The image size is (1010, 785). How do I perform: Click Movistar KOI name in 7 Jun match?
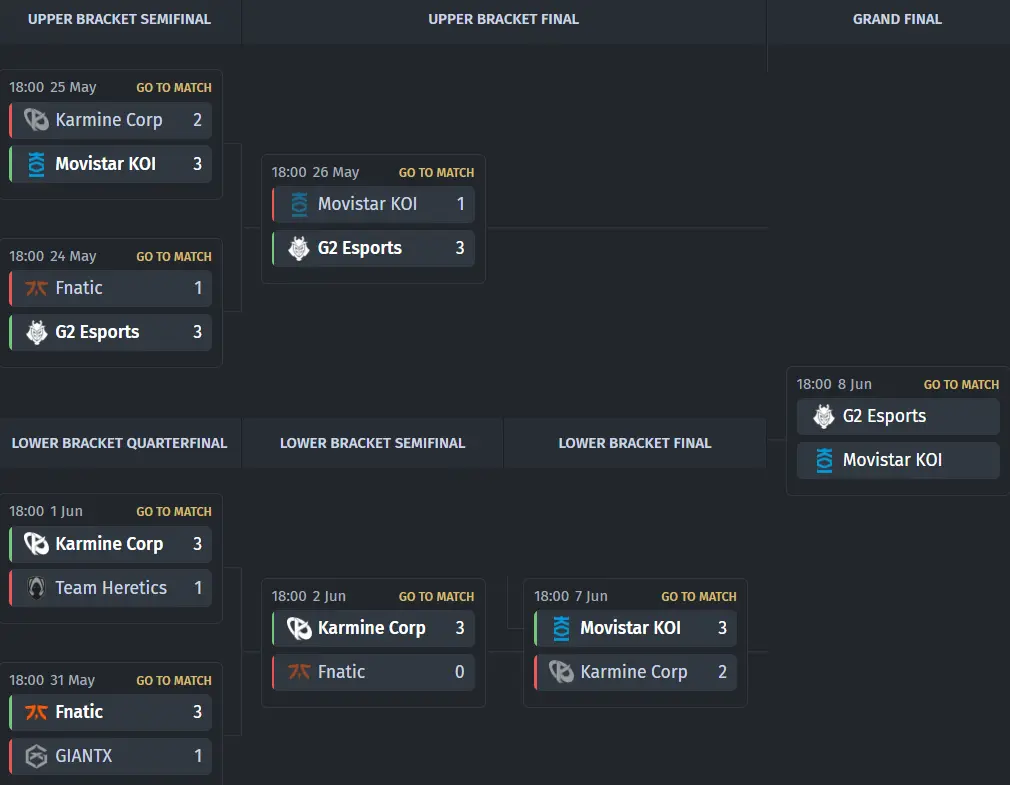tap(631, 628)
